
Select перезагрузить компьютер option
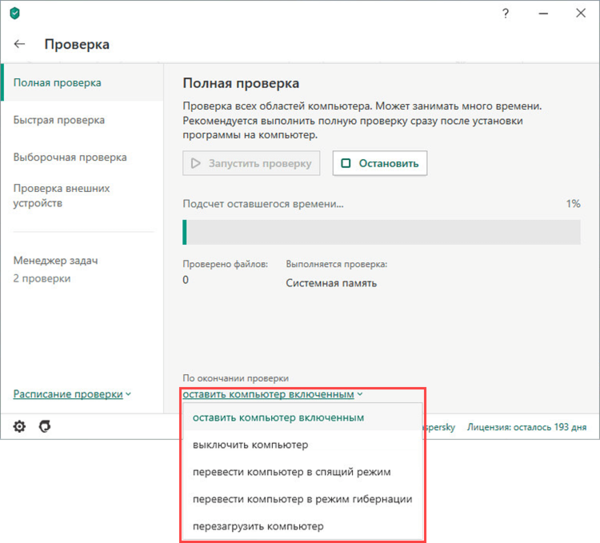coord(258,525)
